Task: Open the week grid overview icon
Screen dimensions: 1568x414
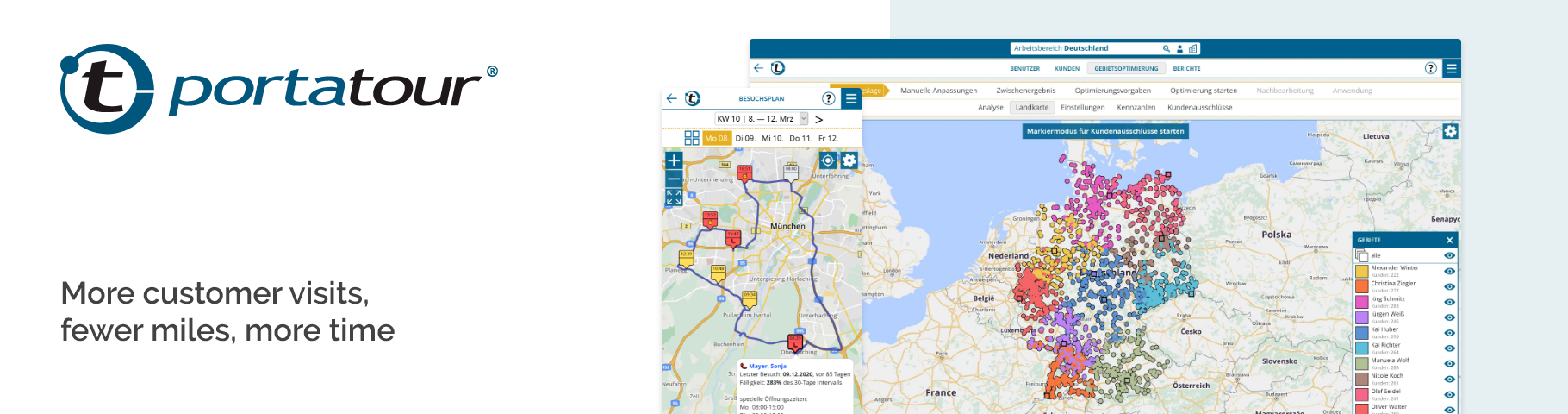Action: (x=691, y=138)
